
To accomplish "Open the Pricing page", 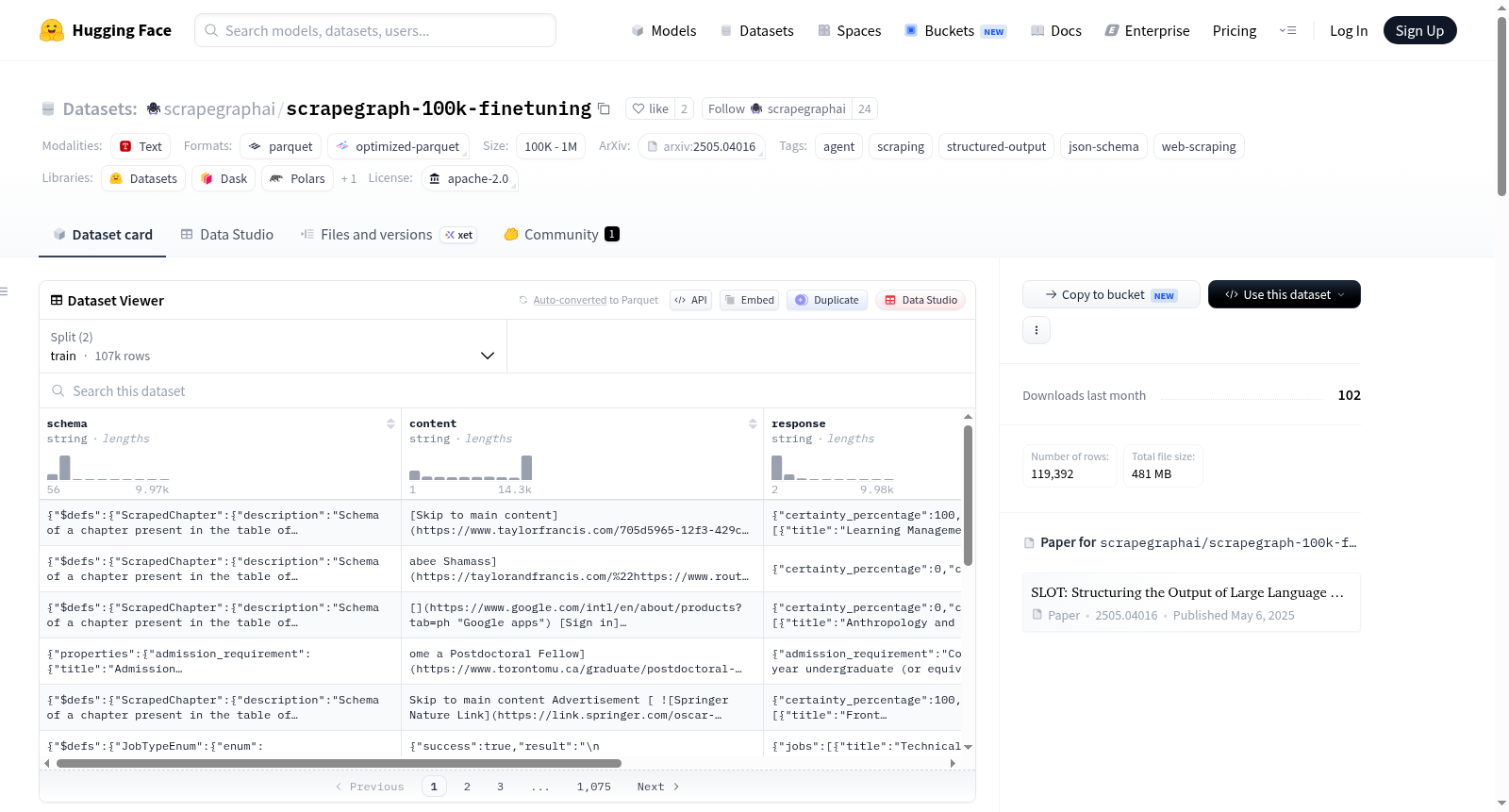I will coord(1235,30).
